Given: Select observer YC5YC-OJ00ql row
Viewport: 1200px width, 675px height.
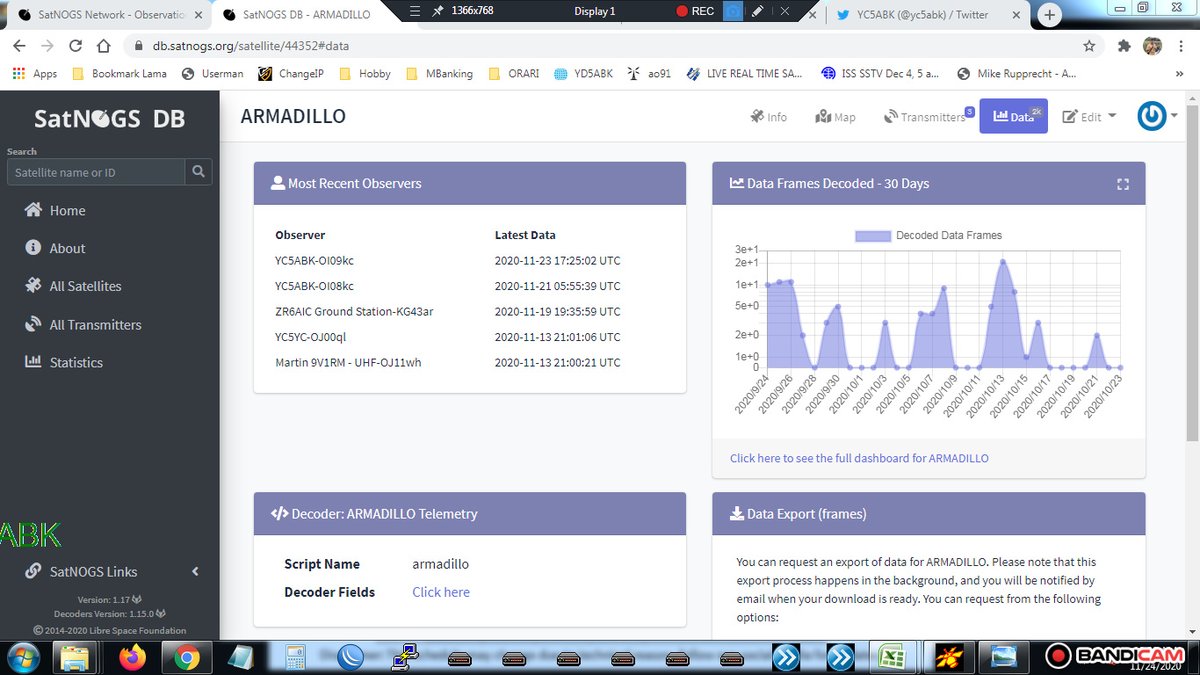Looking at the screenshot, I should coord(470,337).
